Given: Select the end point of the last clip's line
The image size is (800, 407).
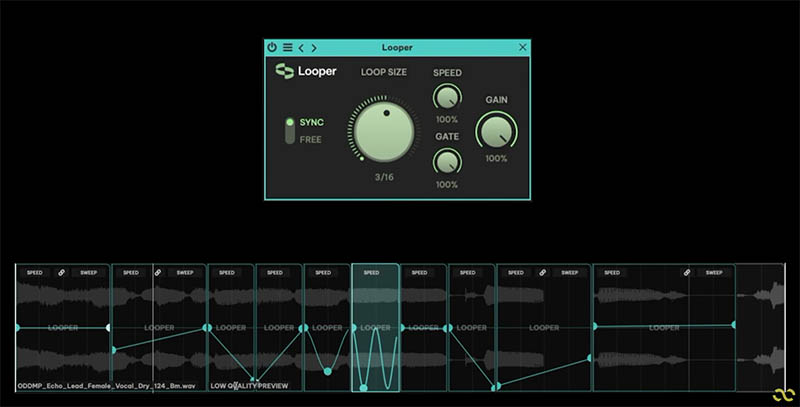Looking at the screenshot, I should coord(733,324).
